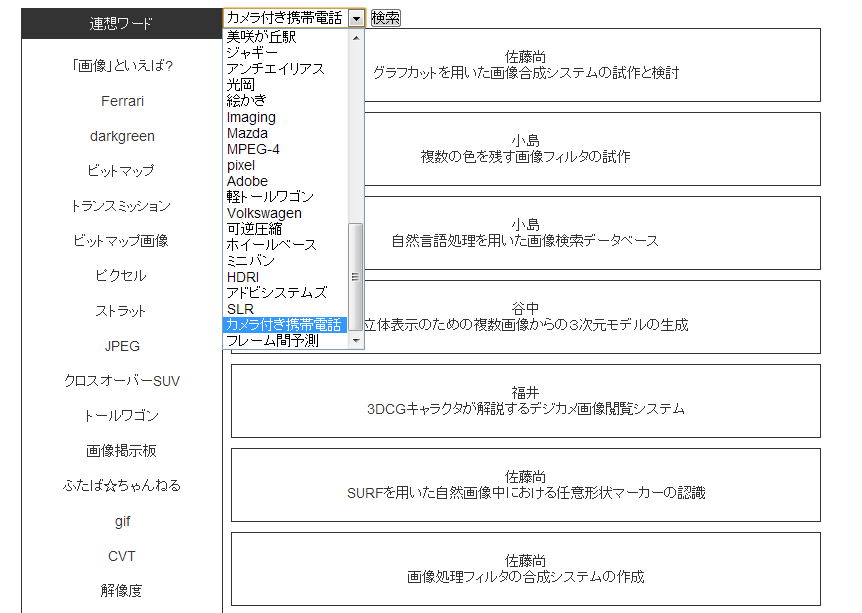Click the dropdown list scroll-down arrow
This screenshot has width=862, height=613.
tap(356, 341)
